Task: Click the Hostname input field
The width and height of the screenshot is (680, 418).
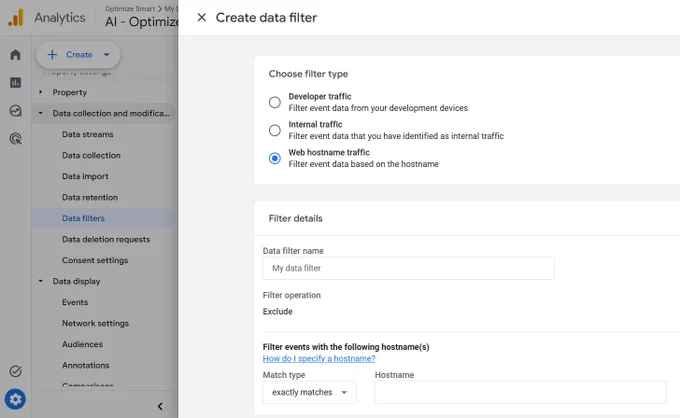Action: [520, 392]
